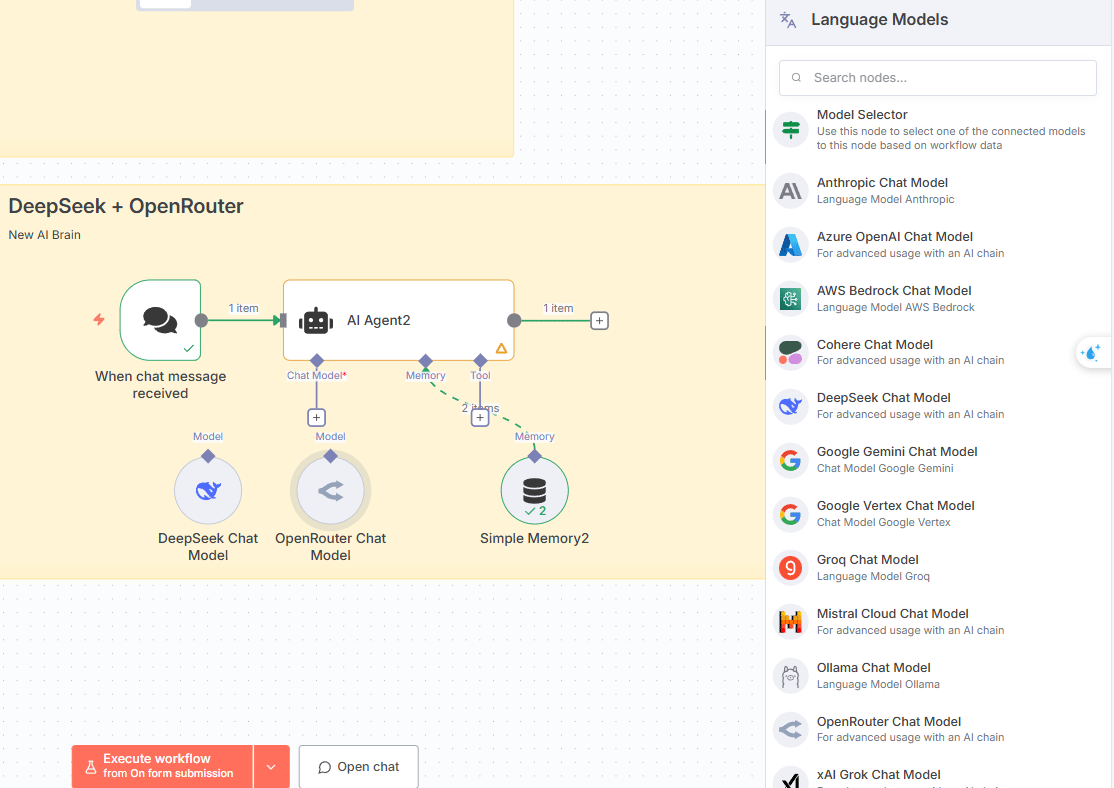Click the Language Models translate icon

788,20
